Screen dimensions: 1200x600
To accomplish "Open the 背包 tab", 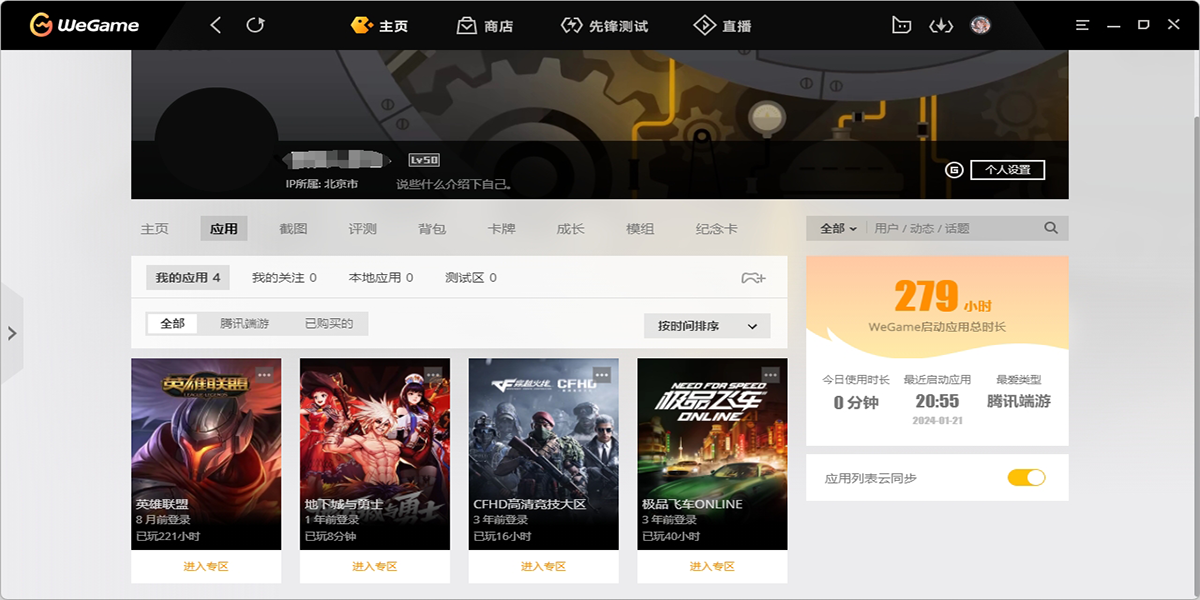I will [432, 229].
